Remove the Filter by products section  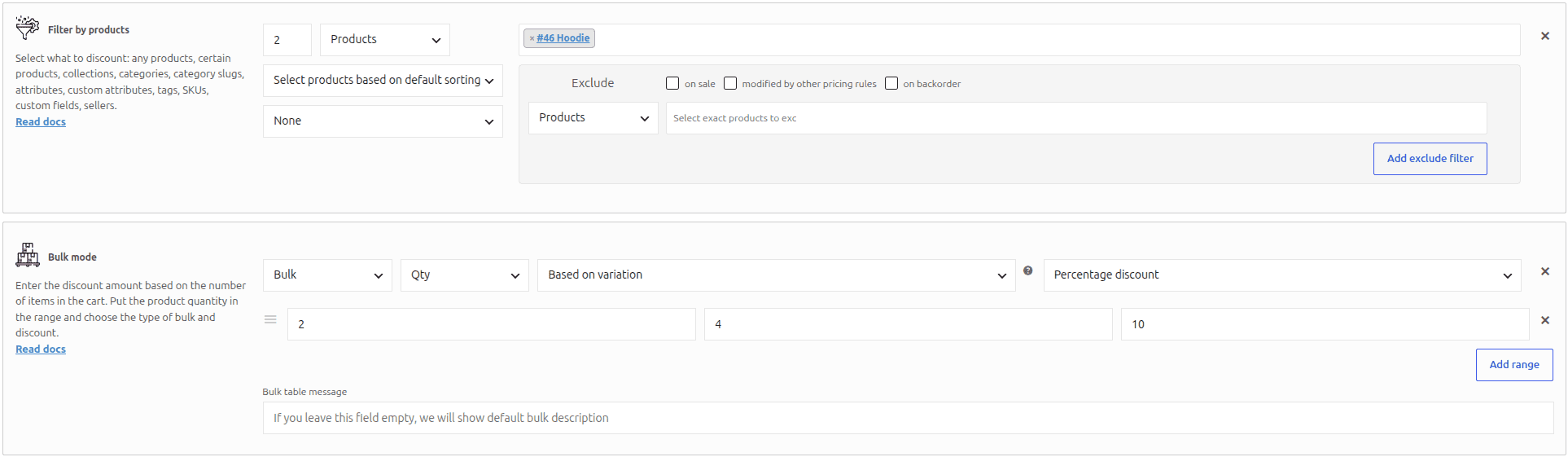pyautogui.click(x=1544, y=36)
